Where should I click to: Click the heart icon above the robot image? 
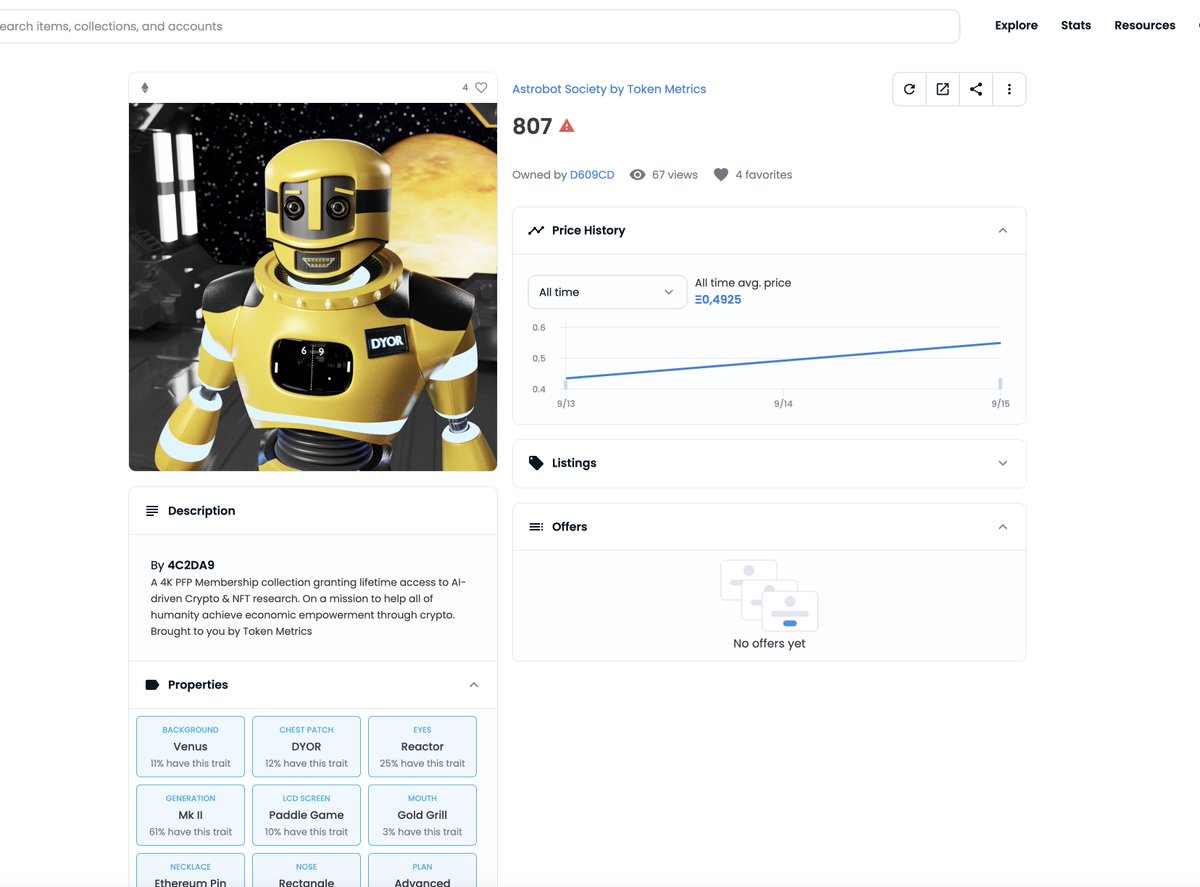click(481, 88)
